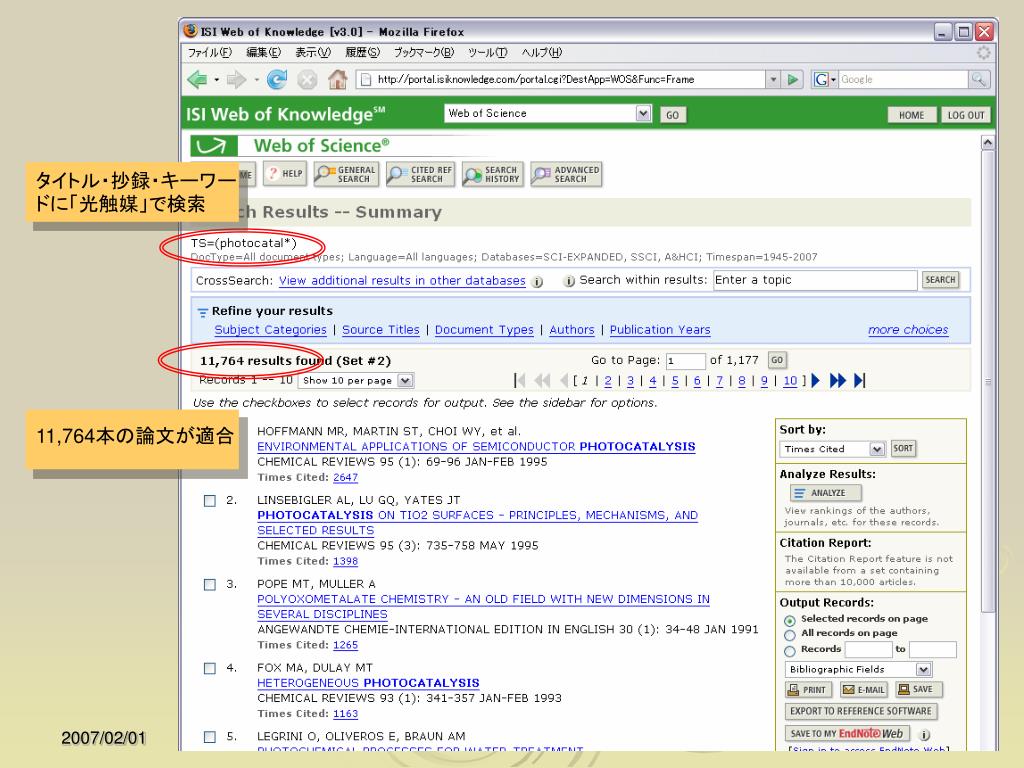Screen dimensions: 1024x768
Task: Open Cited Ref Search
Action: pos(420,174)
